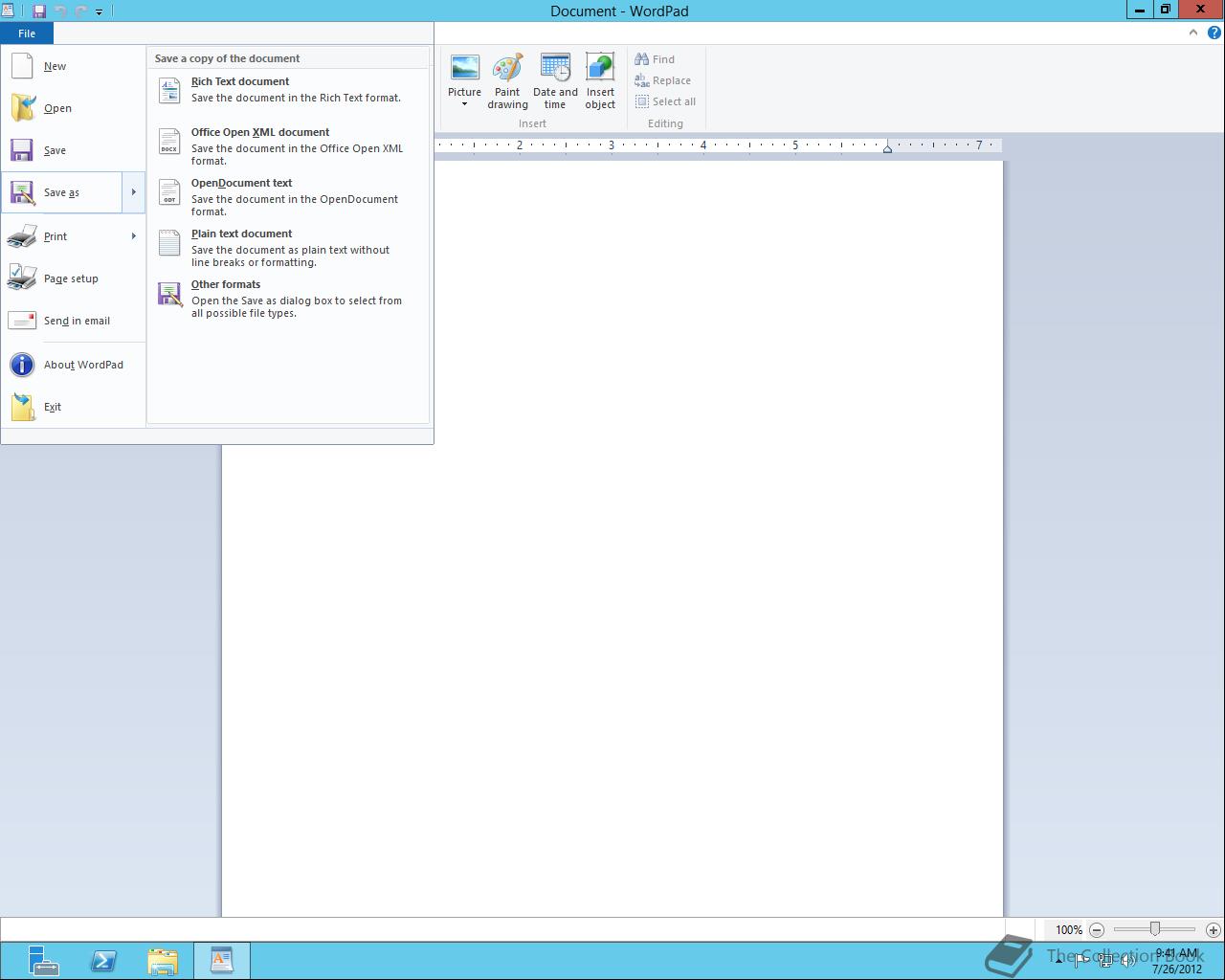Viewport: 1225px width, 980px height.
Task: Click the Save as icon
Action: (x=22, y=192)
